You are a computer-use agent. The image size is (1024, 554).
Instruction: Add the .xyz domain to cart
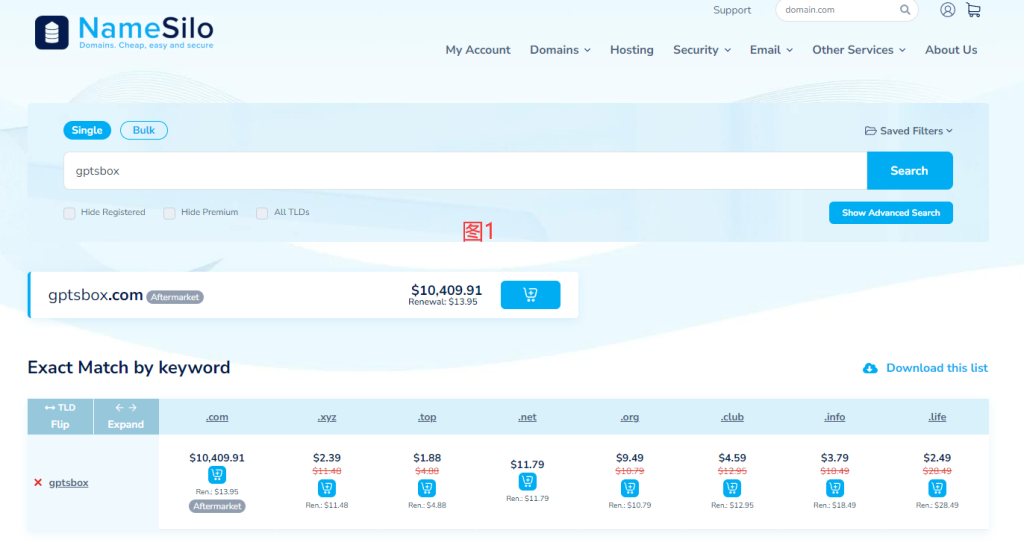click(327, 487)
